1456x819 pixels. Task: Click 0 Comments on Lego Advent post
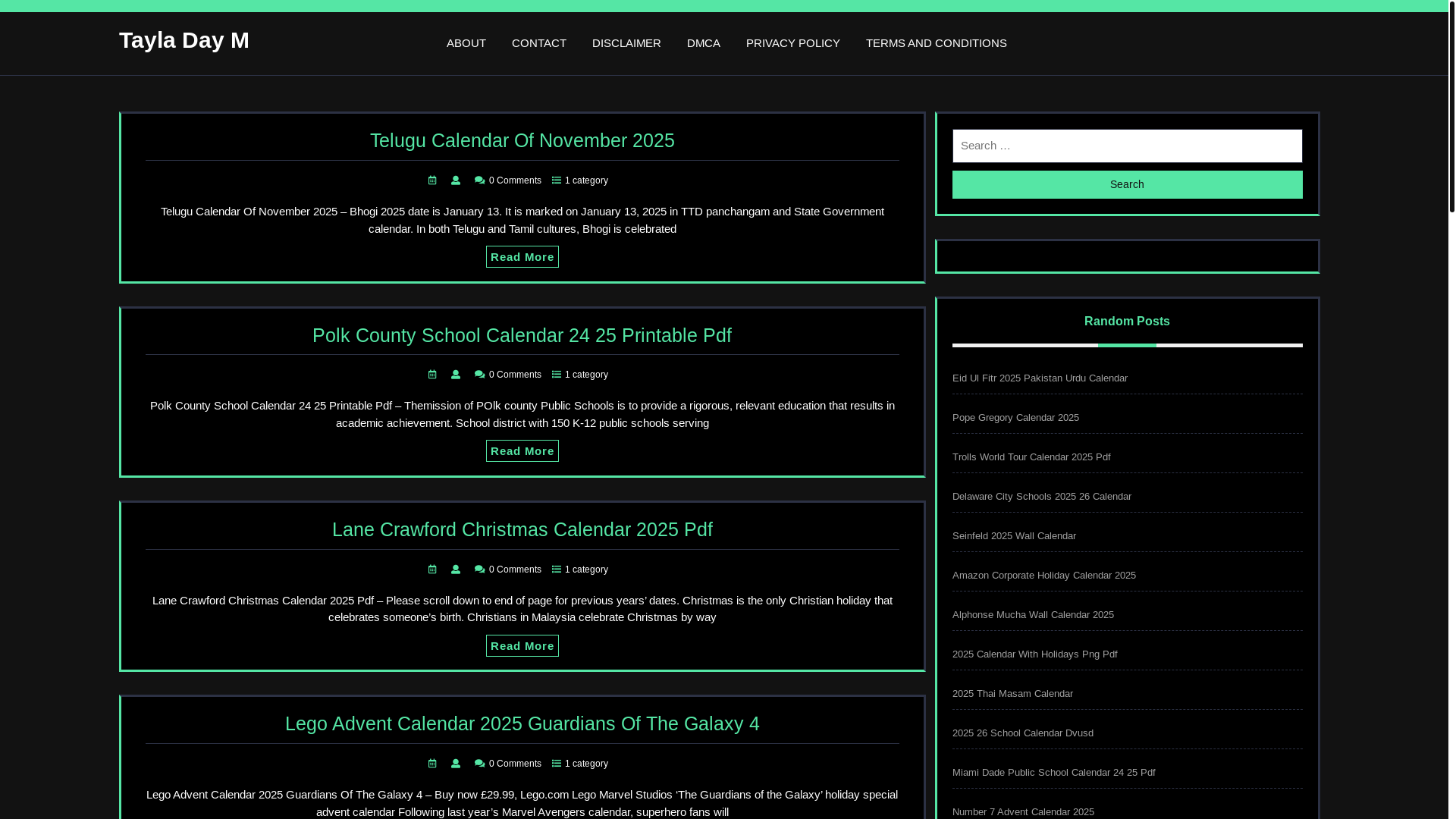point(515,764)
